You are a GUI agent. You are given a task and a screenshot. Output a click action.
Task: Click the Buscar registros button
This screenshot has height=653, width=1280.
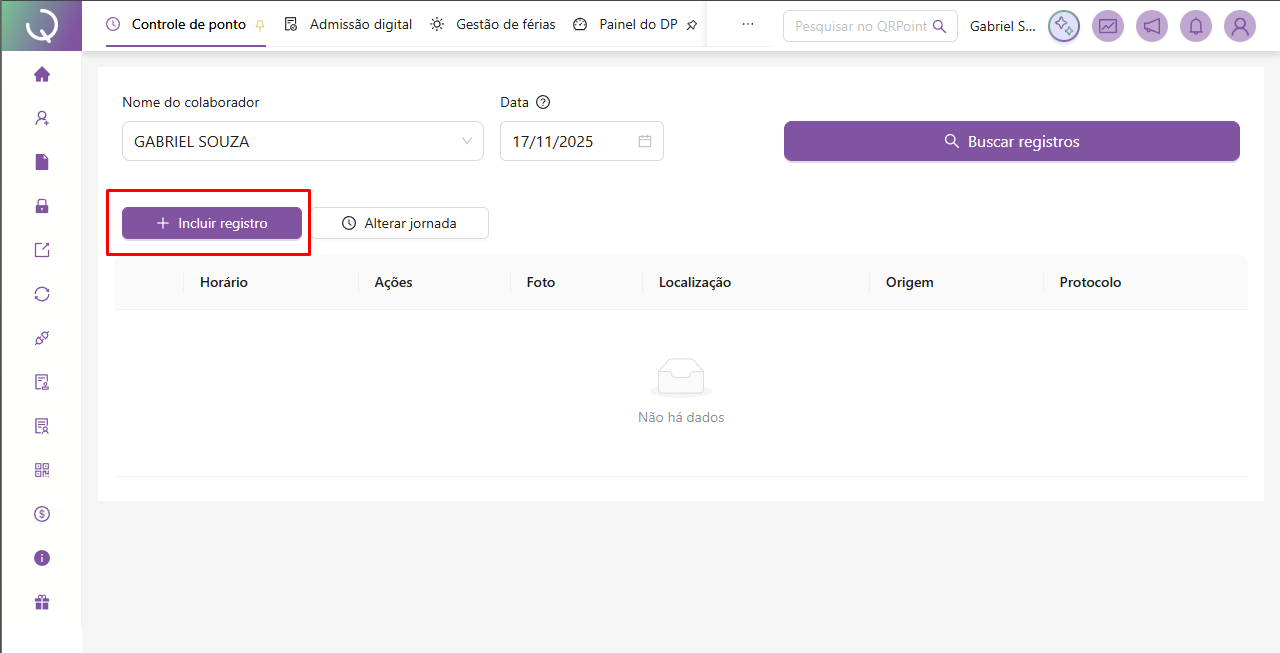pos(1011,141)
